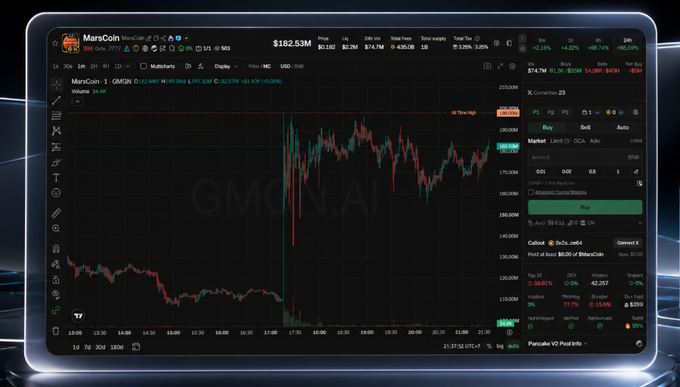Viewport: 680px width, 387px height.
Task: Select the pattern drawing tool
Action: (x=56, y=131)
